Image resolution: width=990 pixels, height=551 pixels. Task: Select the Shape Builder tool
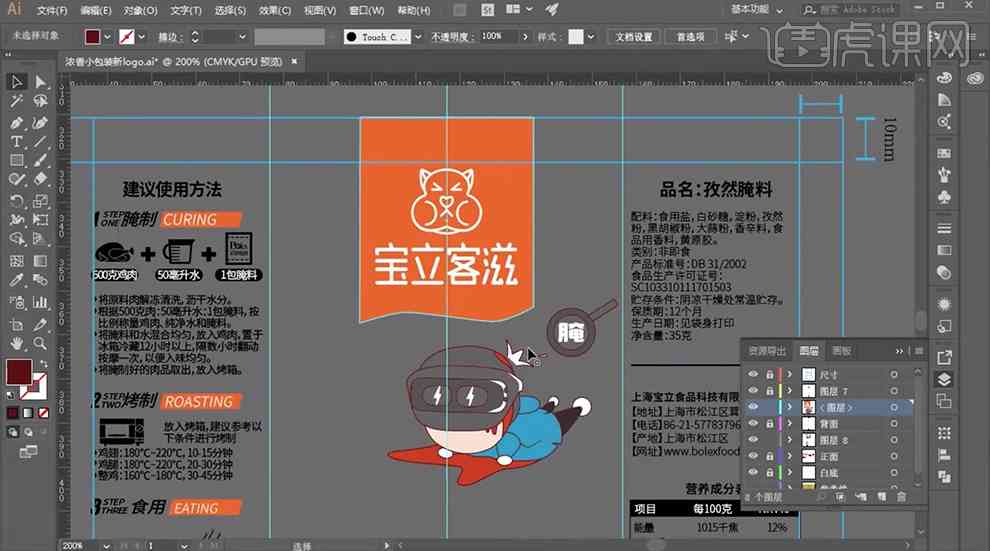[x=16, y=239]
